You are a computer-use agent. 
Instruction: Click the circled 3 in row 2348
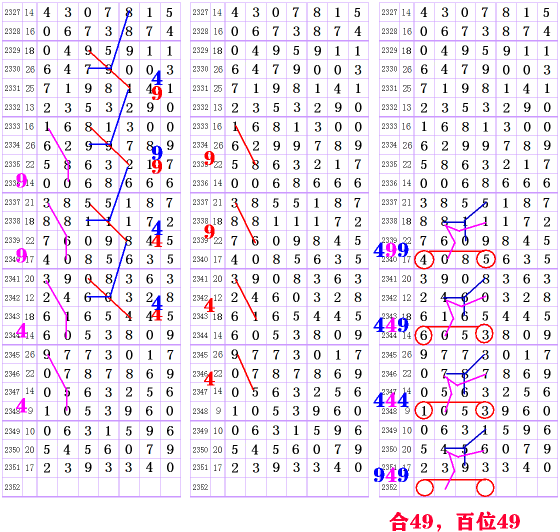(x=485, y=411)
